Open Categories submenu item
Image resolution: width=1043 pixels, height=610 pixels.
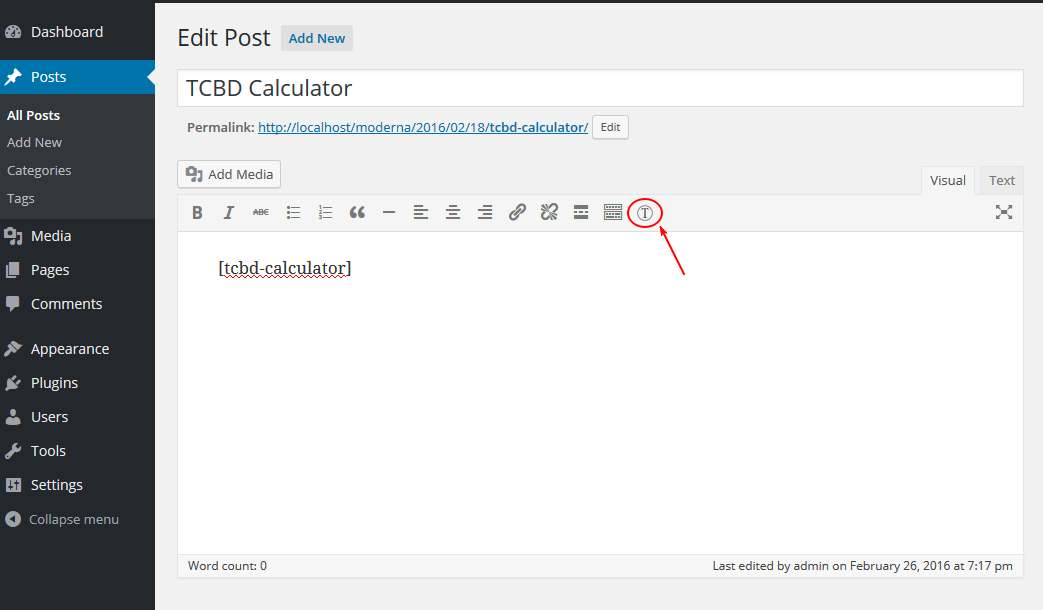point(39,170)
